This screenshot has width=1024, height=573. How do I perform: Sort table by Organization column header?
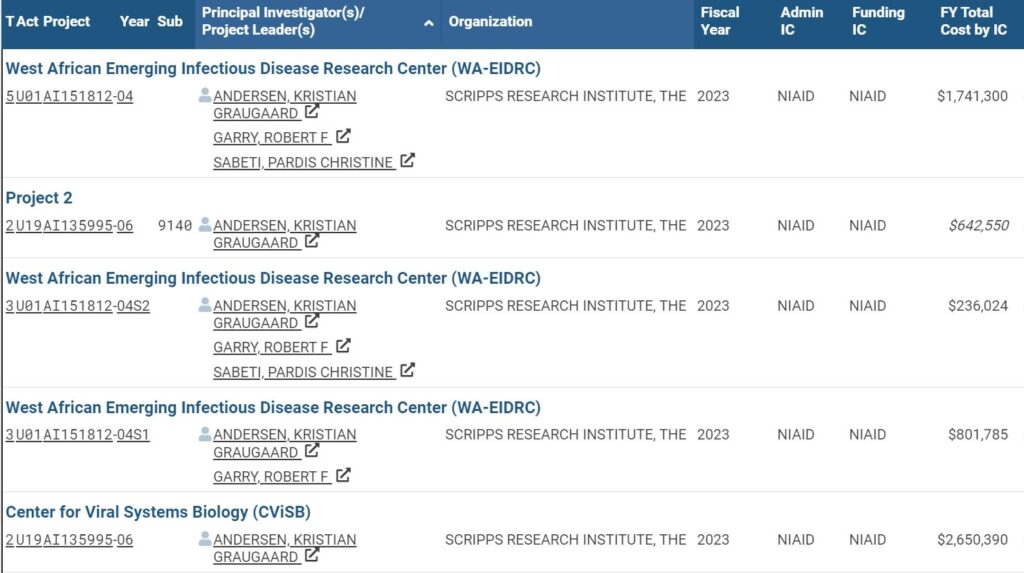(x=490, y=22)
